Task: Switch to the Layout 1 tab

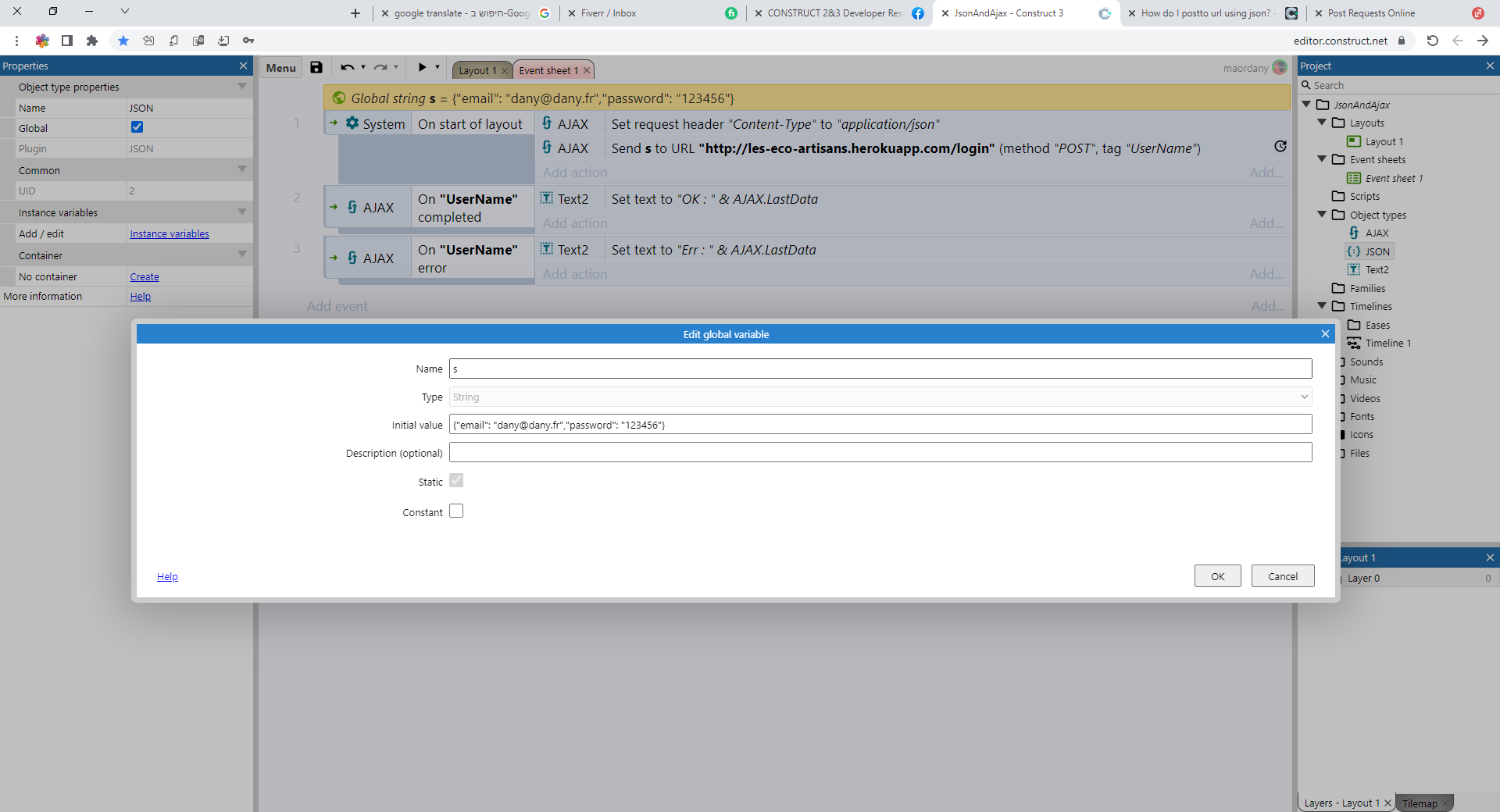Action: tap(479, 70)
